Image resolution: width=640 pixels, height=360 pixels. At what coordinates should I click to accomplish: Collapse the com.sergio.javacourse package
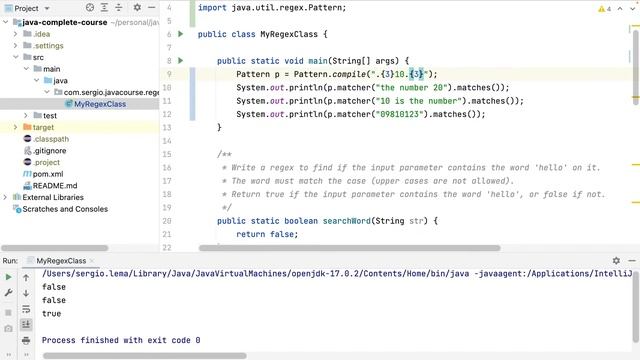pyautogui.click(x=47, y=92)
